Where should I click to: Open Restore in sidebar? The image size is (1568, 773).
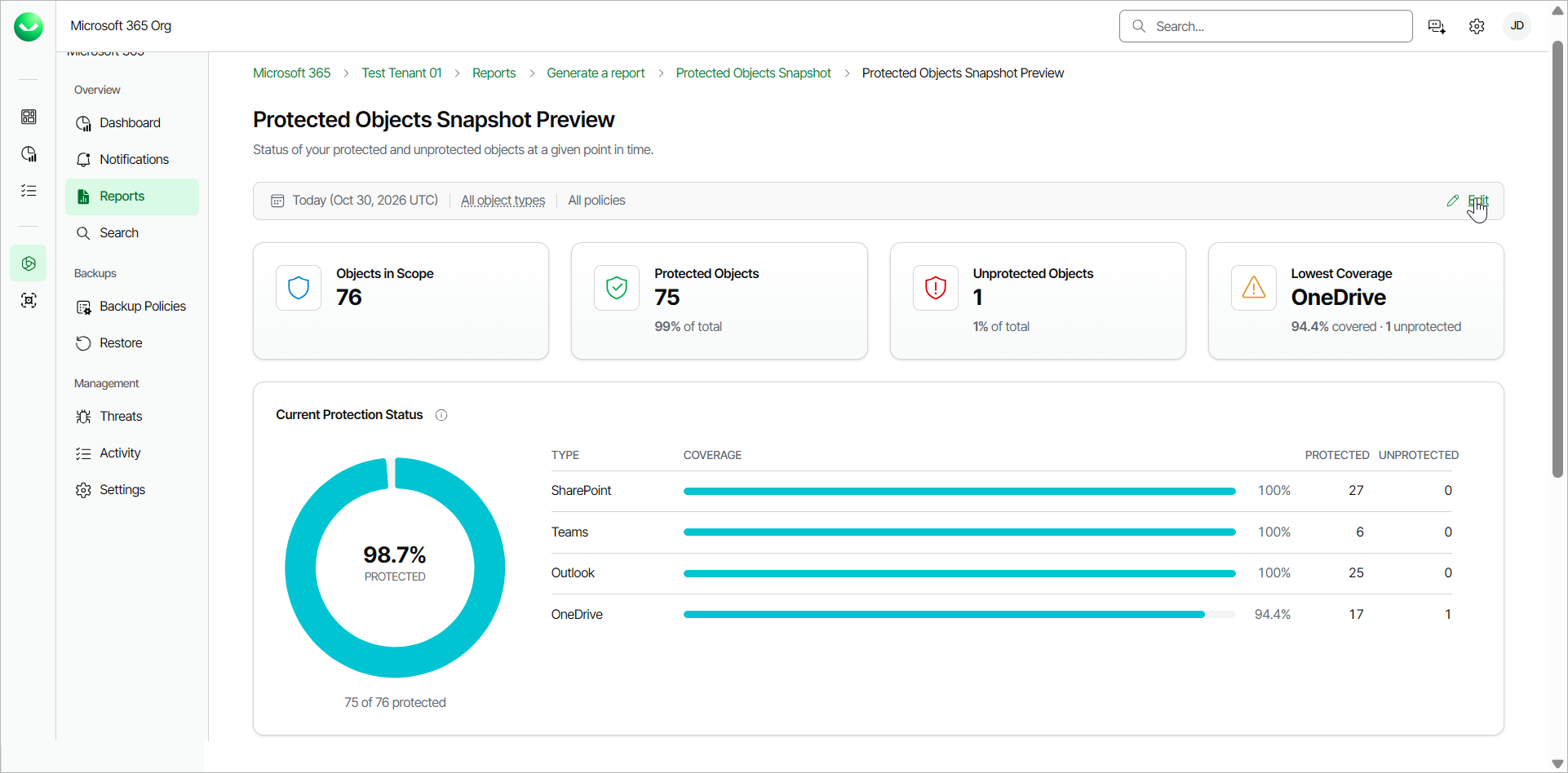click(132, 343)
